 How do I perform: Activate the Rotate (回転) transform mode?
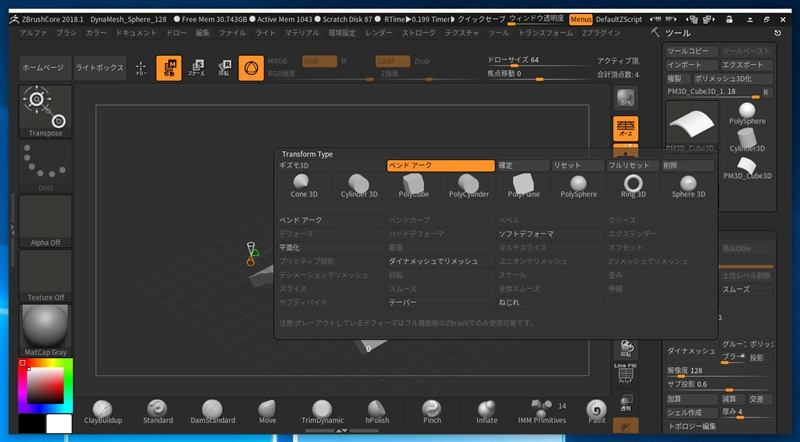(x=224, y=68)
